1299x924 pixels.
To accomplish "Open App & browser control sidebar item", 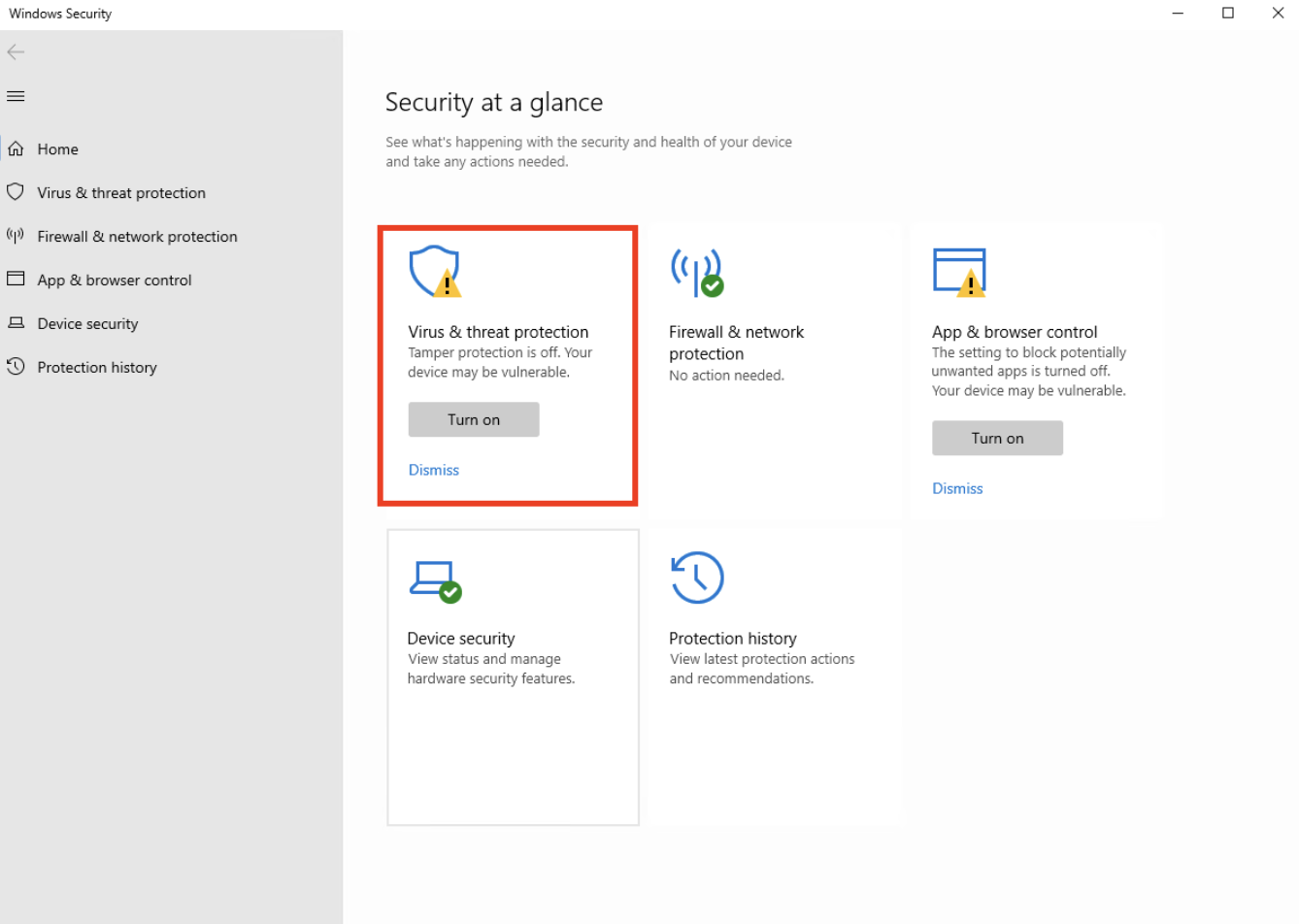I will (115, 280).
